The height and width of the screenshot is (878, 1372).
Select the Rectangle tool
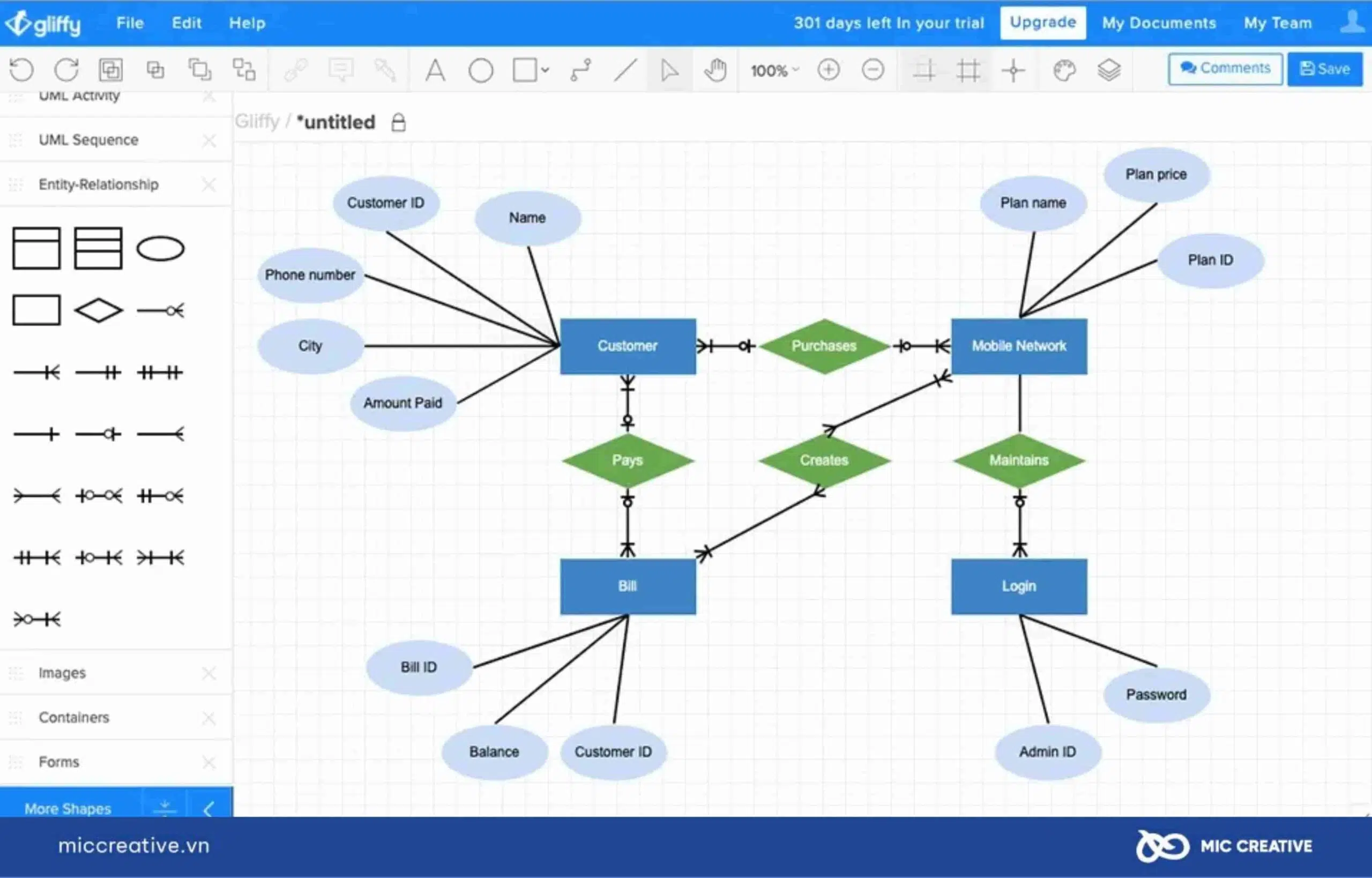click(524, 70)
